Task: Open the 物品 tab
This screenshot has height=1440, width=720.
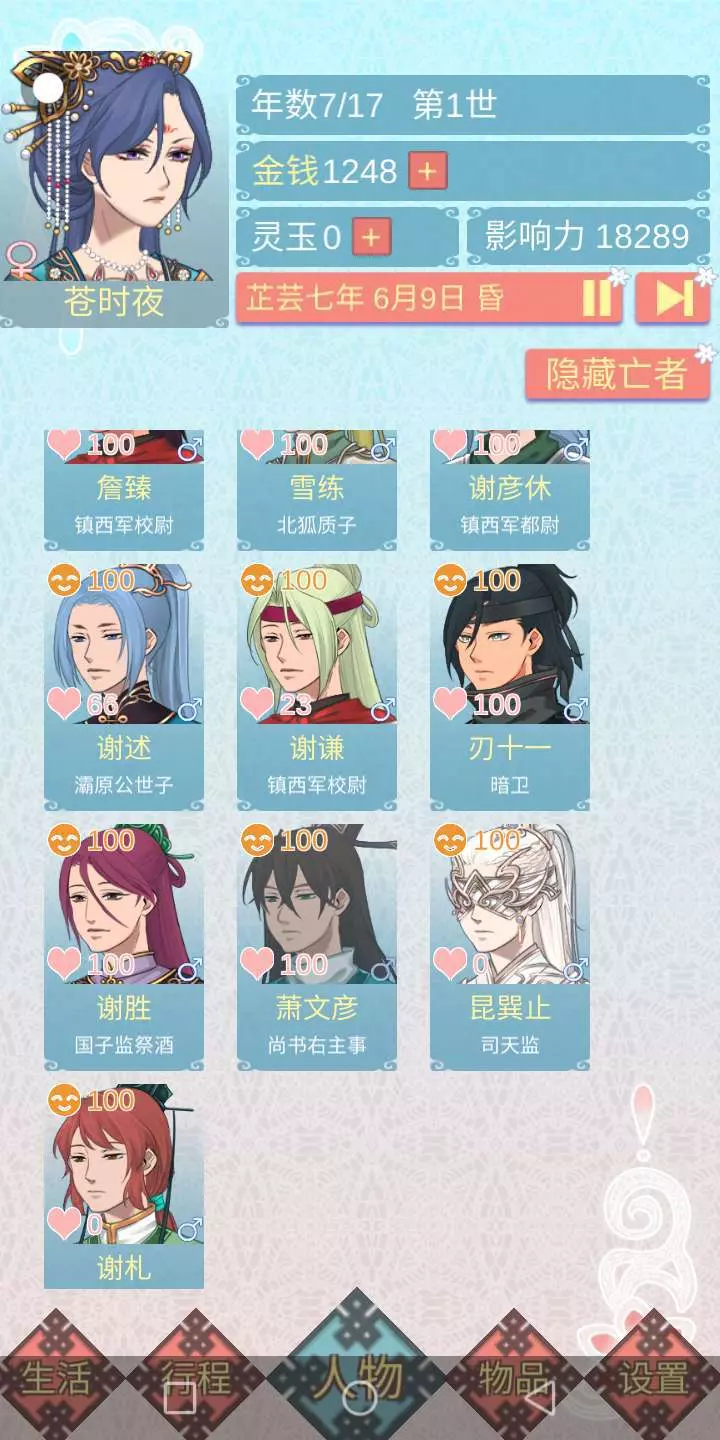Action: pyautogui.click(x=515, y=1379)
